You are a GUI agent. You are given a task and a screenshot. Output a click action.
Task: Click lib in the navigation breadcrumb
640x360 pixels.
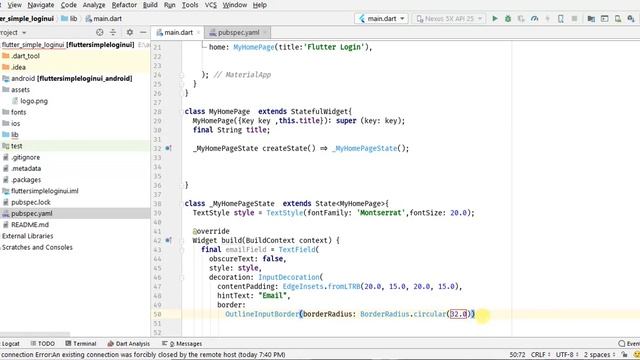[x=73, y=19]
